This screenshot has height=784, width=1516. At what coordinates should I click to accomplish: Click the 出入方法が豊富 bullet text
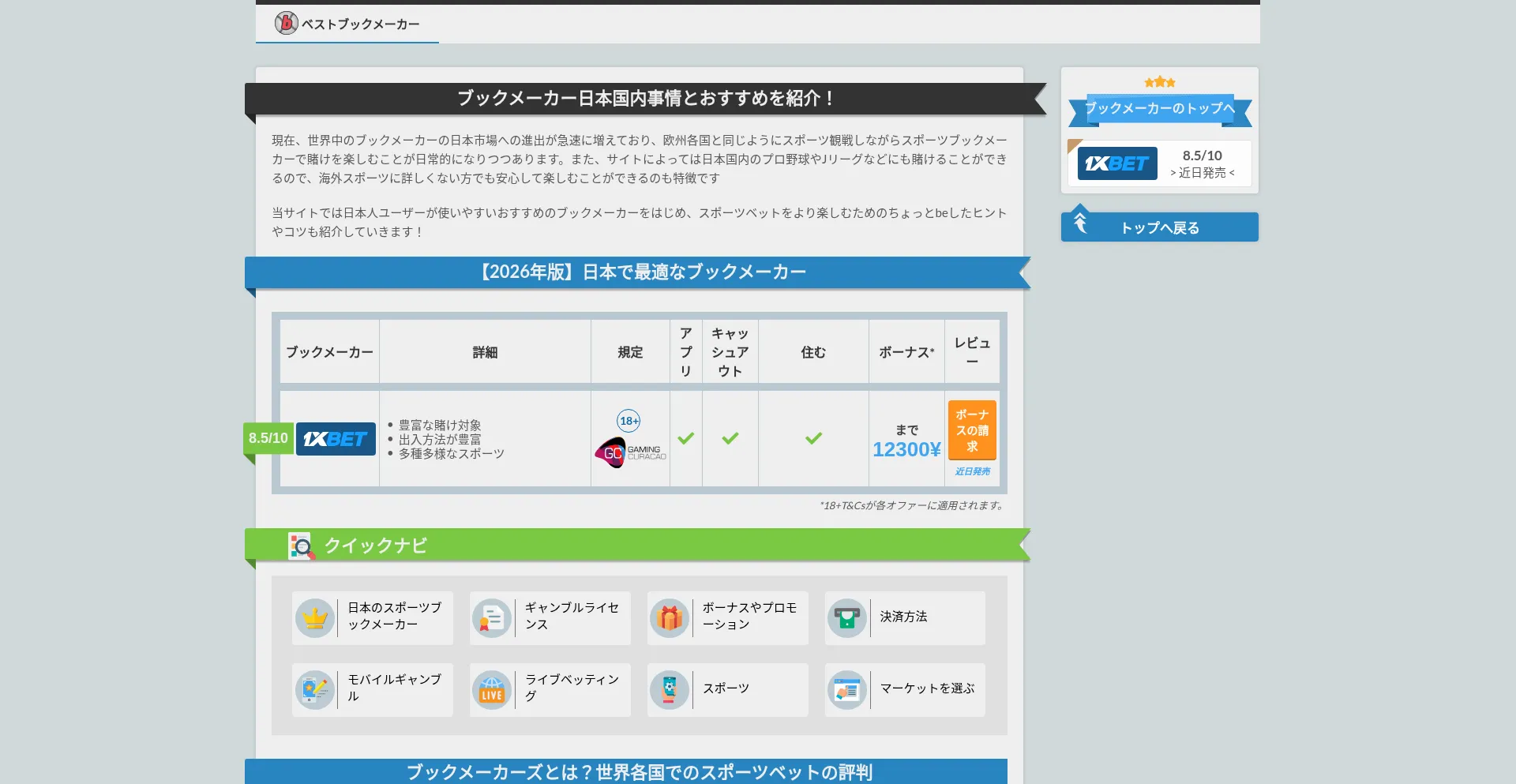click(440, 440)
